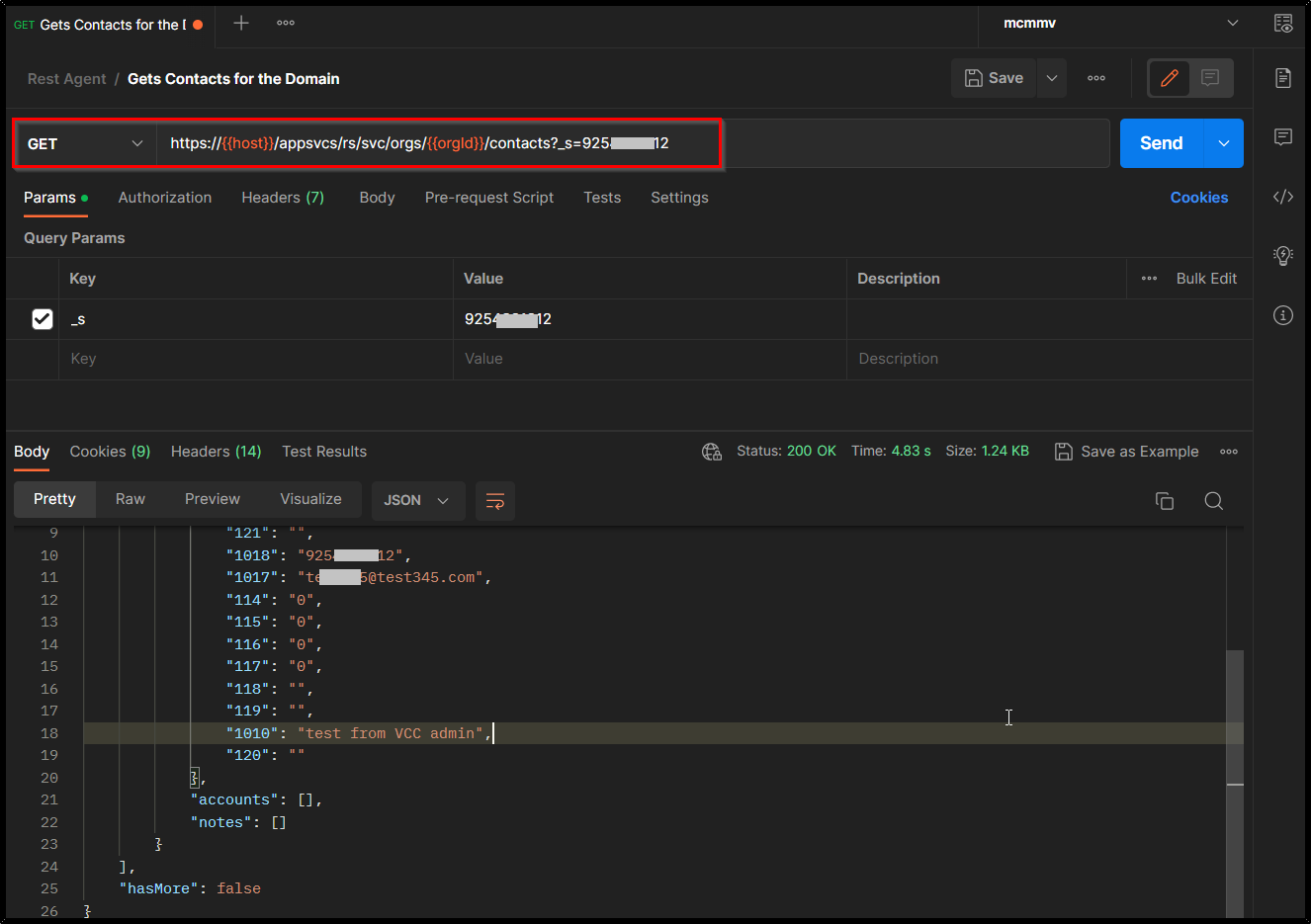Click the Save button
Image resolution: width=1311 pixels, height=924 pixels.
(994, 78)
